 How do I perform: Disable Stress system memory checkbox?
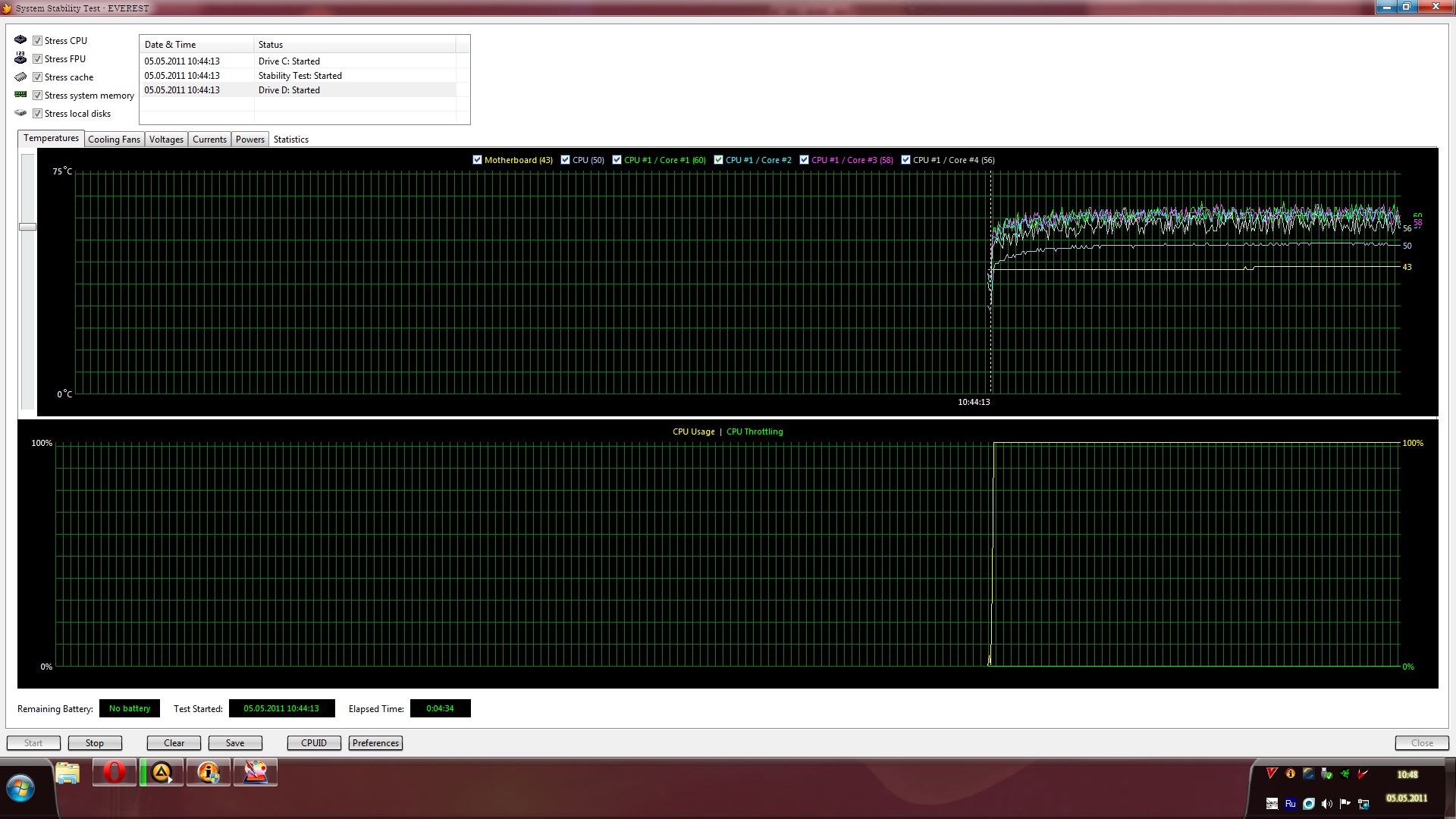point(37,96)
